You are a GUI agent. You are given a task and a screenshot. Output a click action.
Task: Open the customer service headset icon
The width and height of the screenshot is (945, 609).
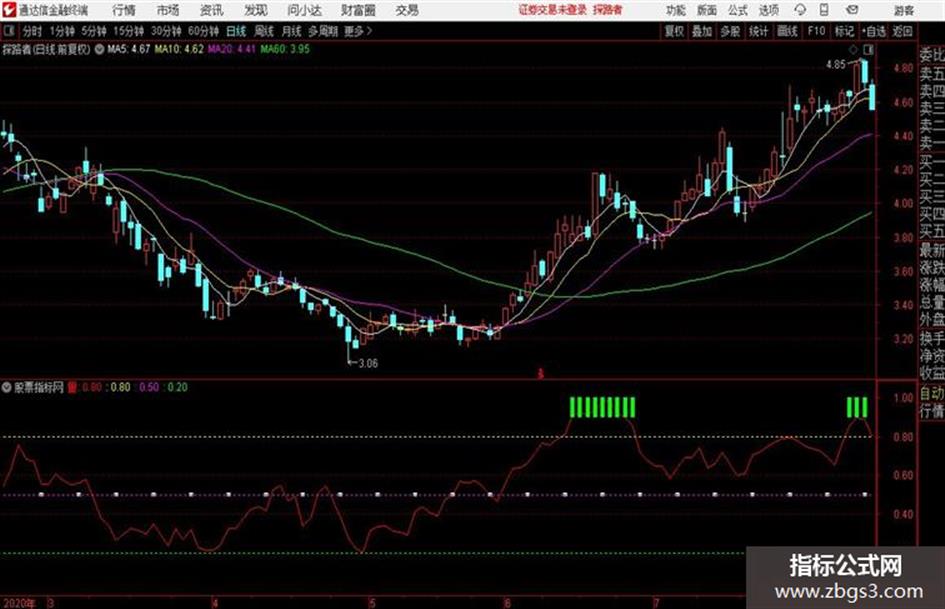800,10
